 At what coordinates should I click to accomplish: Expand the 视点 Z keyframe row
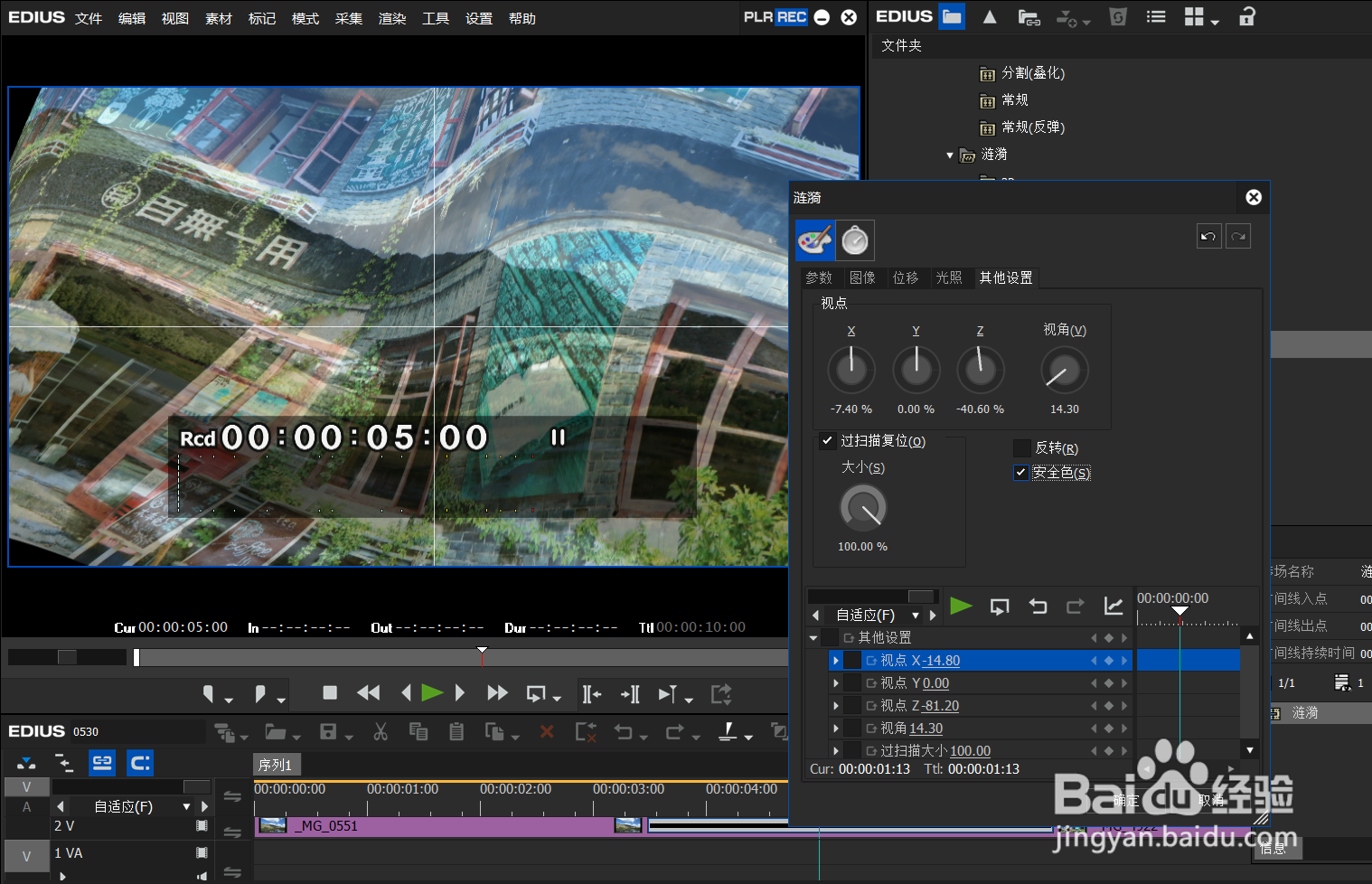[835, 706]
